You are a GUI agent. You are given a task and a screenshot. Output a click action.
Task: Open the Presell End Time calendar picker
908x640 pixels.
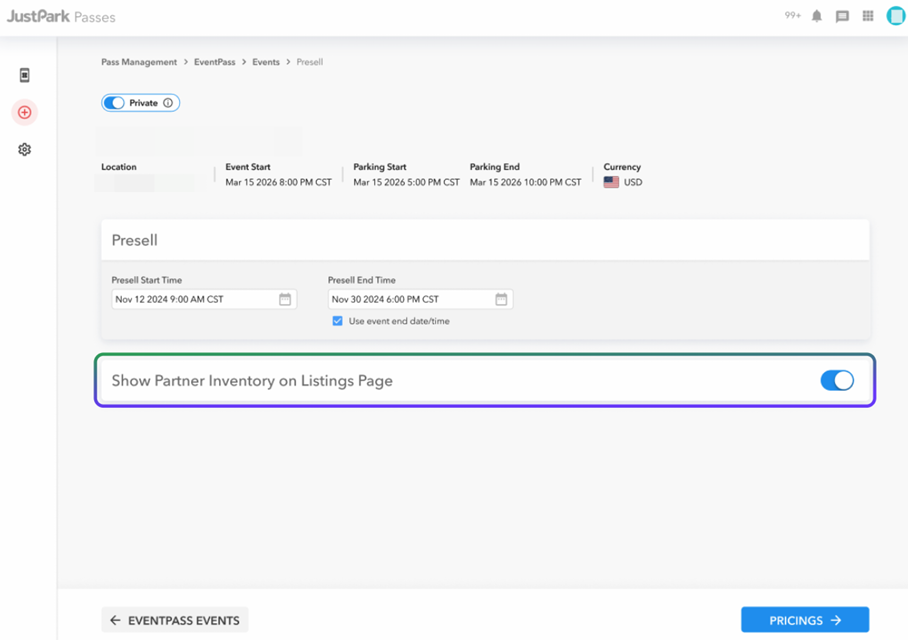pos(501,299)
